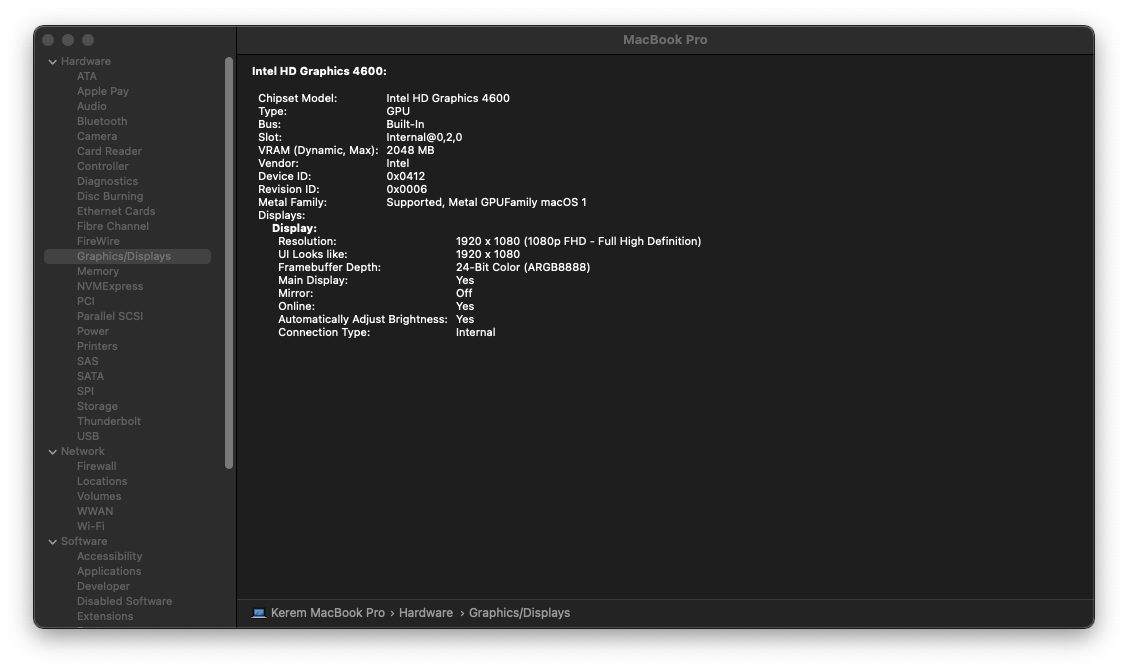Viewport: 1128px width, 670px height.
Task: Select Thunderbolt in the sidebar
Action: click(109, 421)
